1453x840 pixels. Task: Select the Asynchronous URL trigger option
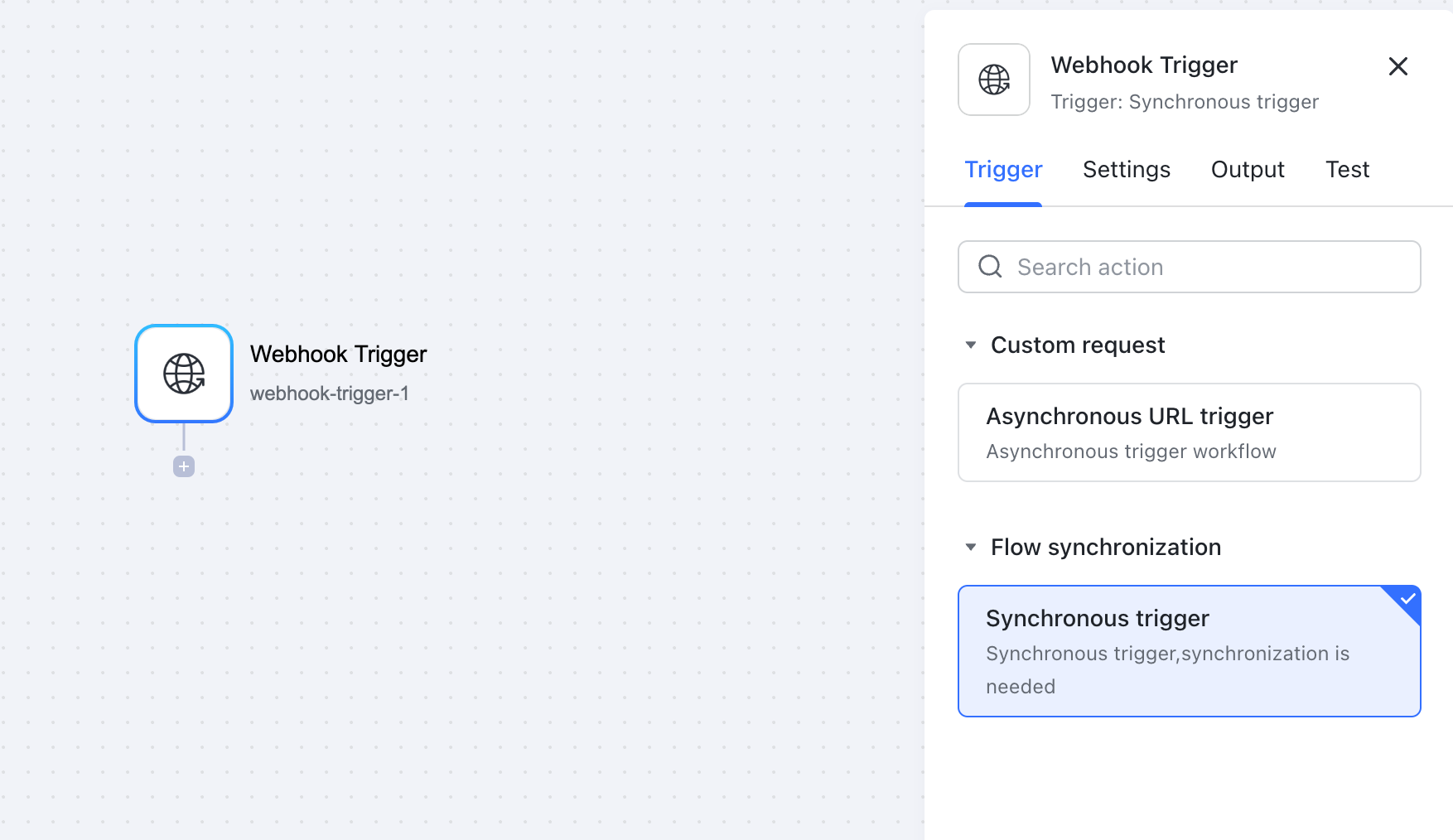(x=1189, y=432)
